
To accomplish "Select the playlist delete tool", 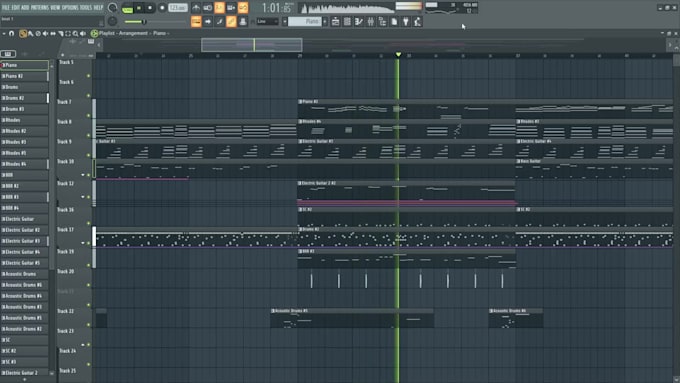I will click(x=38, y=33).
